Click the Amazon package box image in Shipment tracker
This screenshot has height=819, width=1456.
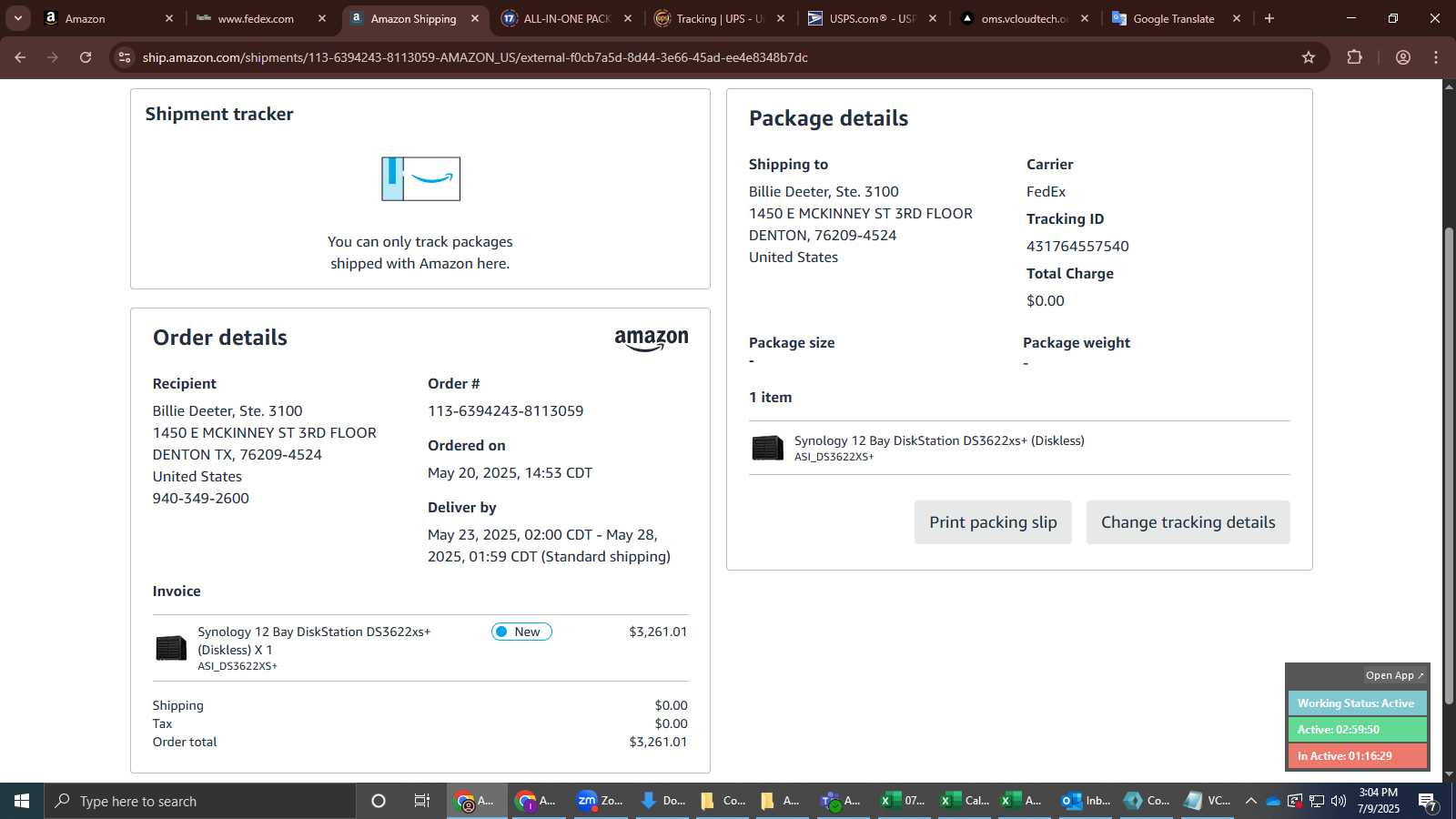pyautogui.click(x=420, y=178)
